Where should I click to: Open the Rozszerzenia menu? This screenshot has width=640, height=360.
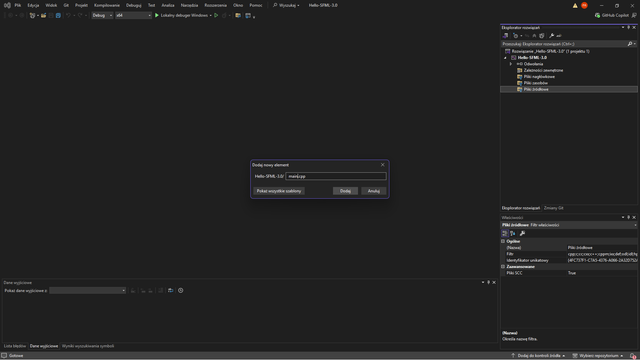(x=216, y=5)
